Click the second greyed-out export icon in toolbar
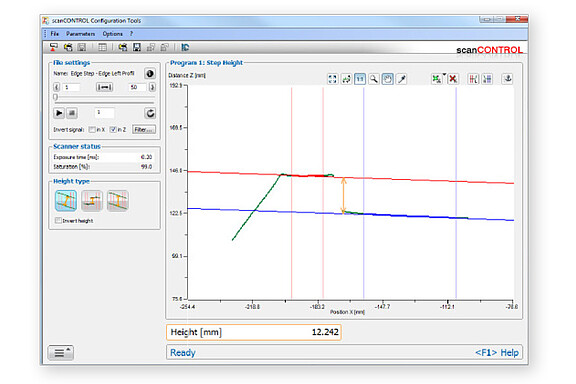Viewport: 576px width, 384px height. [x=164, y=47]
